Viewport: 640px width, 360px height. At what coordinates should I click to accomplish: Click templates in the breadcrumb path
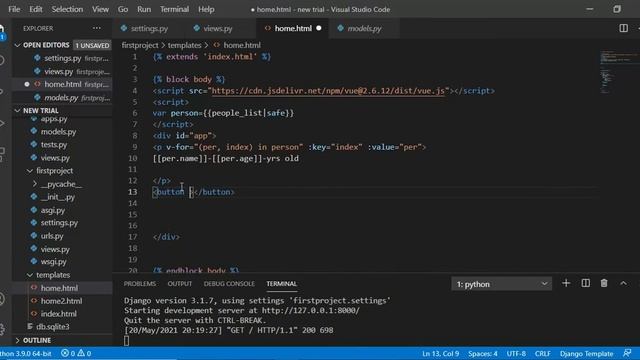(184, 45)
